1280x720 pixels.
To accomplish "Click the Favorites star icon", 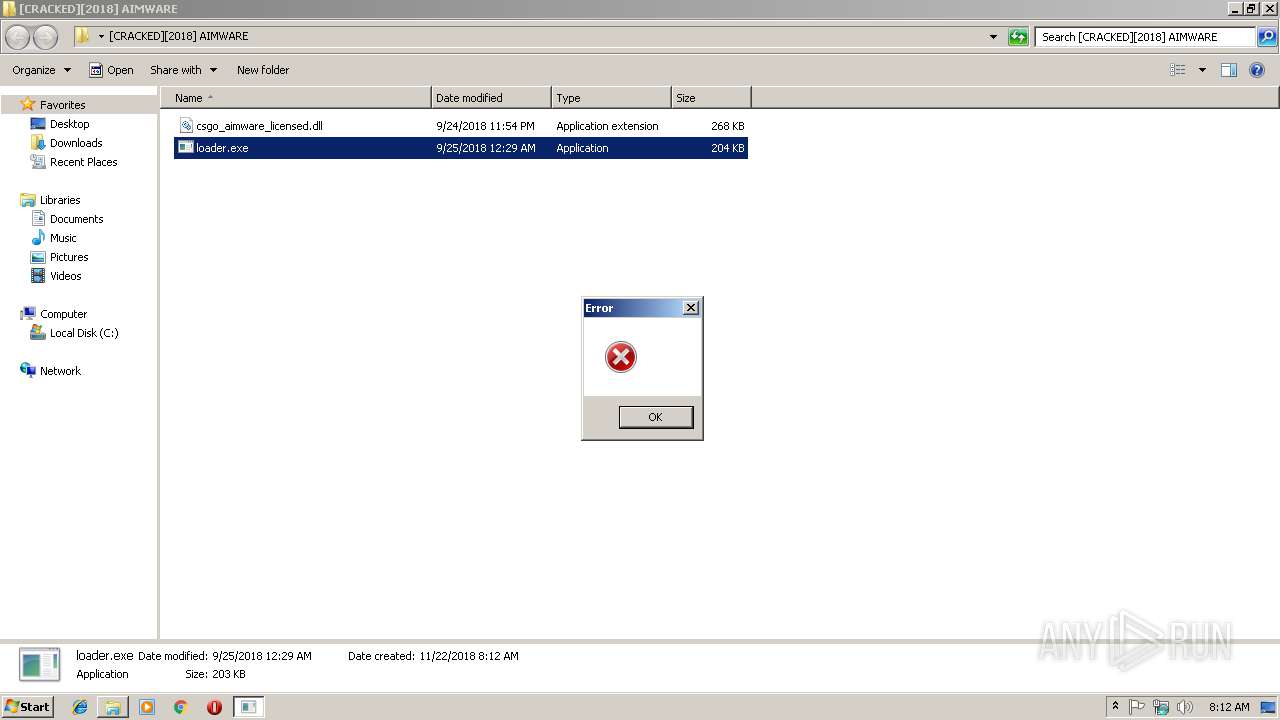I will coord(28,104).
